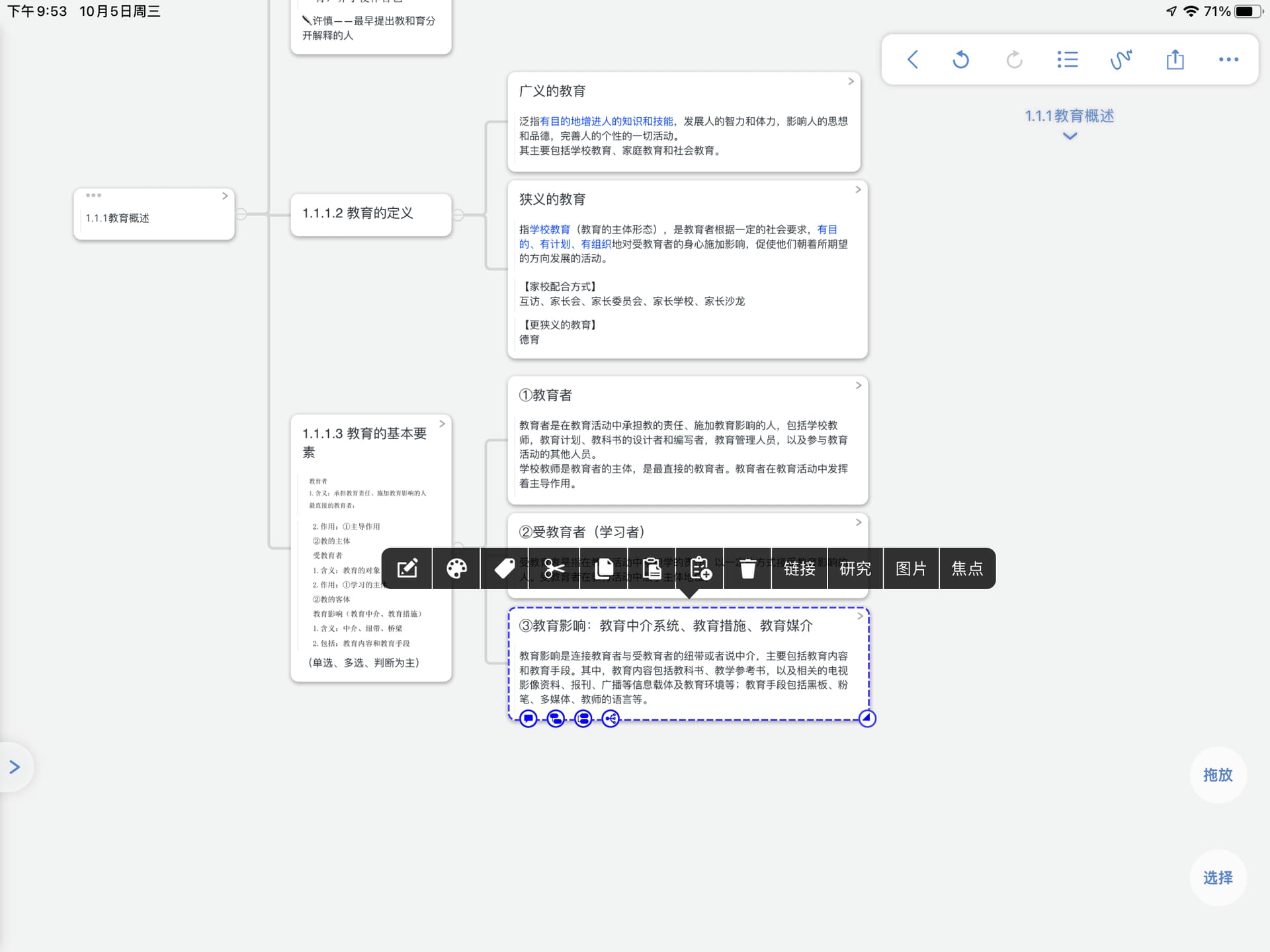This screenshot has height=952, width=1270.
Task: Open the node style color palette
Action: 456,569
